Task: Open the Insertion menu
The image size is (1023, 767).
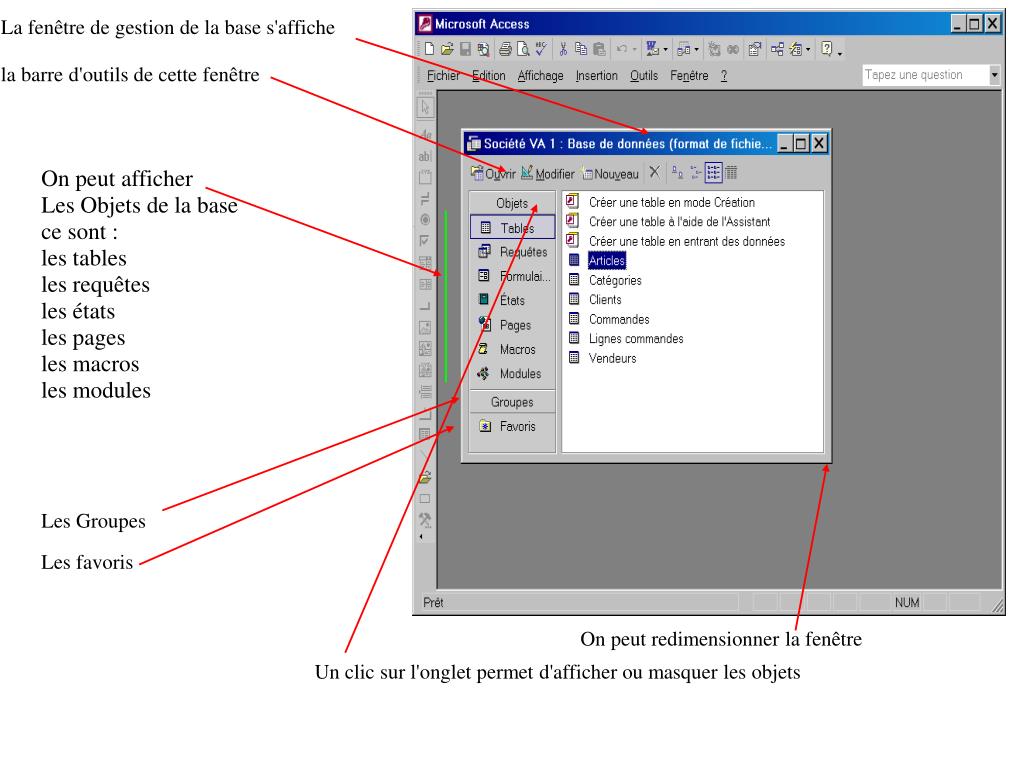Action: (596, 76)
